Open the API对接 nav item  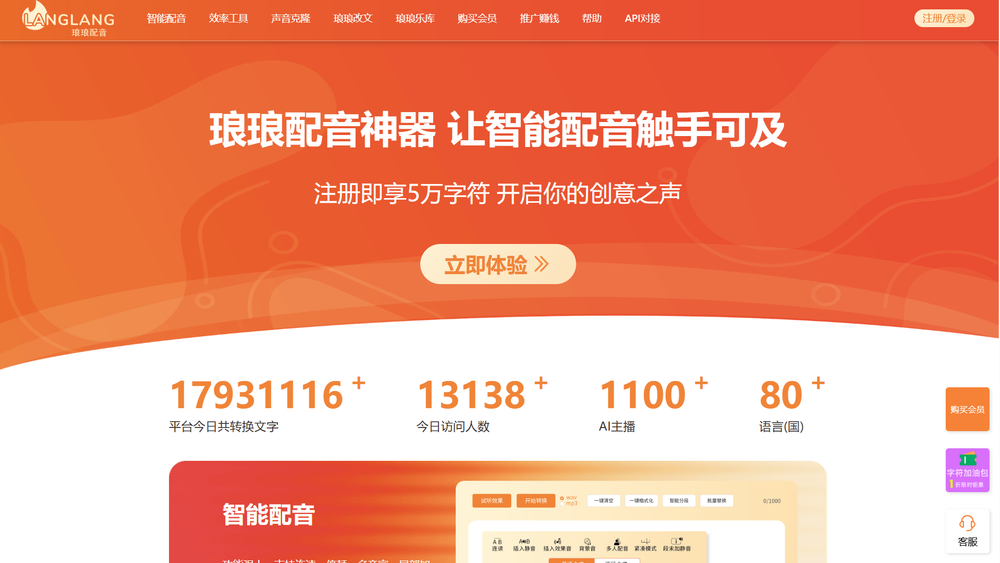click(642, 18)
